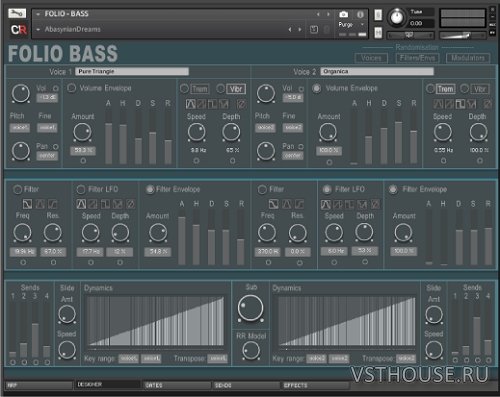Switch to the DESIGNER tab
Image resolution: width=500 pixels, height=397 pixels.
tap(107, 385)
